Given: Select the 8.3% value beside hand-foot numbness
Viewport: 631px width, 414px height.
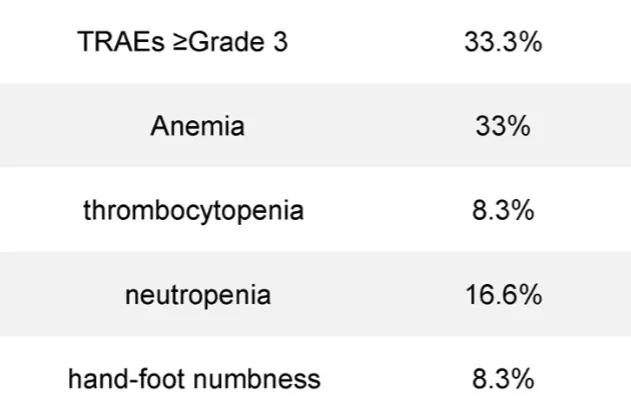Looking at the screenshot, I should tap(503, 380).
